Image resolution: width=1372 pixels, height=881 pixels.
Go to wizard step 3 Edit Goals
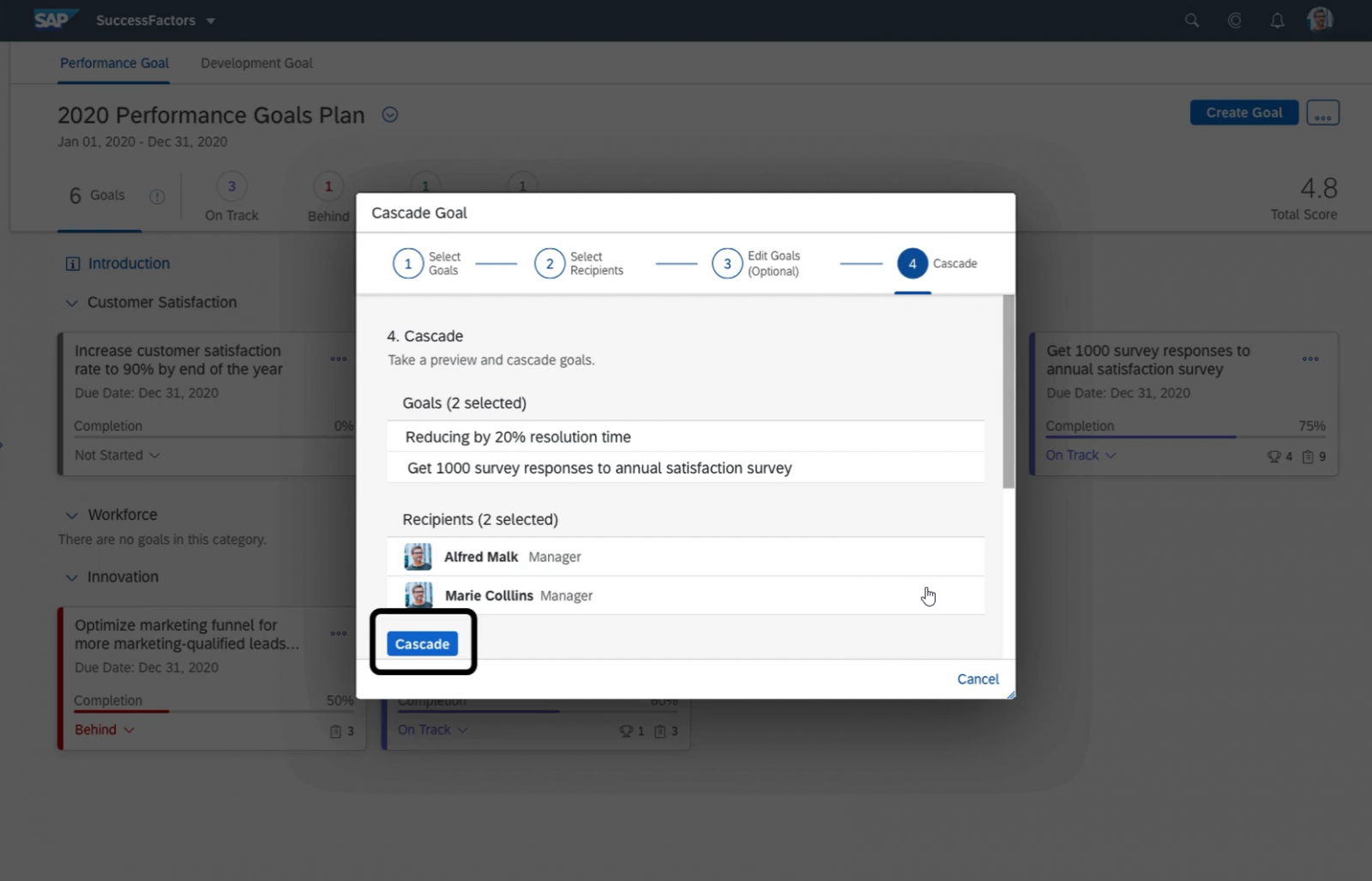pos(756,263)
